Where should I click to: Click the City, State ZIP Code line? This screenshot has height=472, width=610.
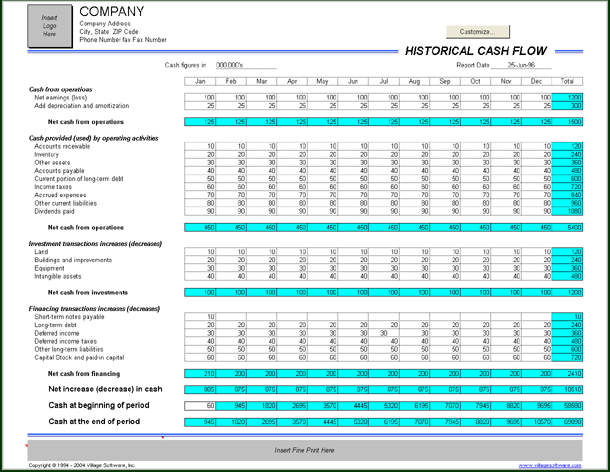[109, 32]
